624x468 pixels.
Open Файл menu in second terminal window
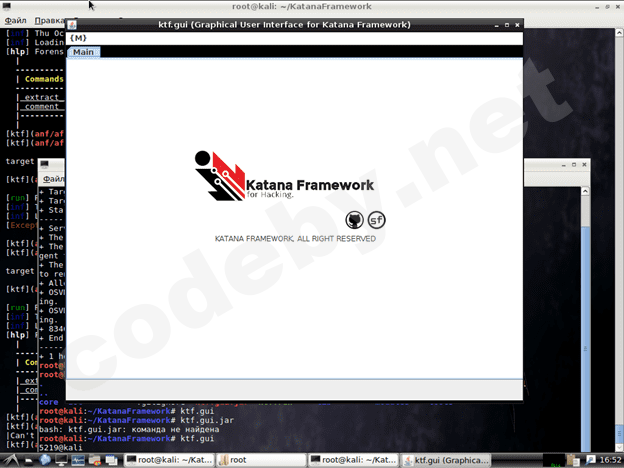(53, 179)
